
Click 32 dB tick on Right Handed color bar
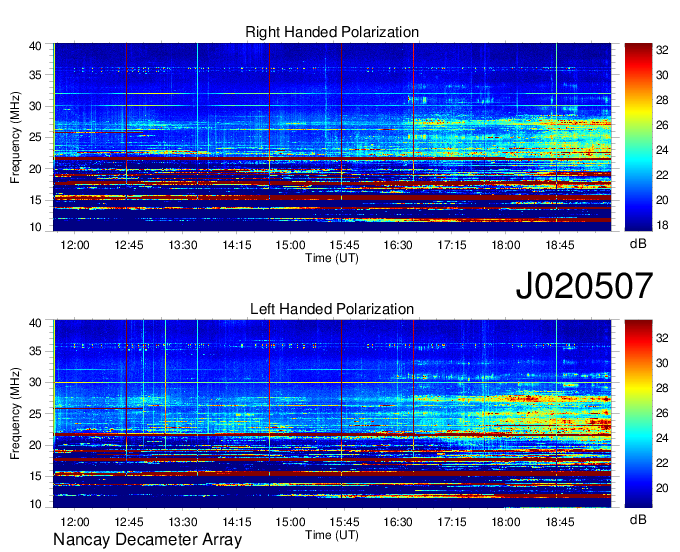662,50
